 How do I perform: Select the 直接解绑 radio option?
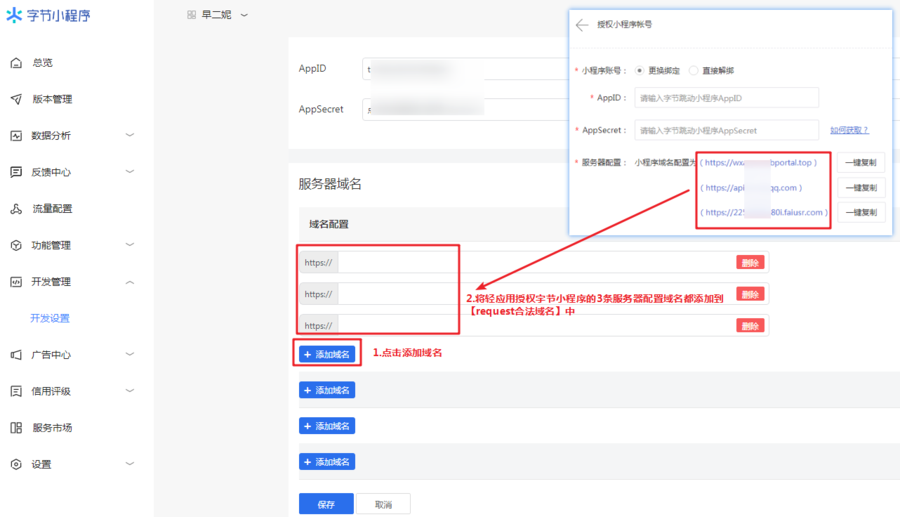coord(693,71)
